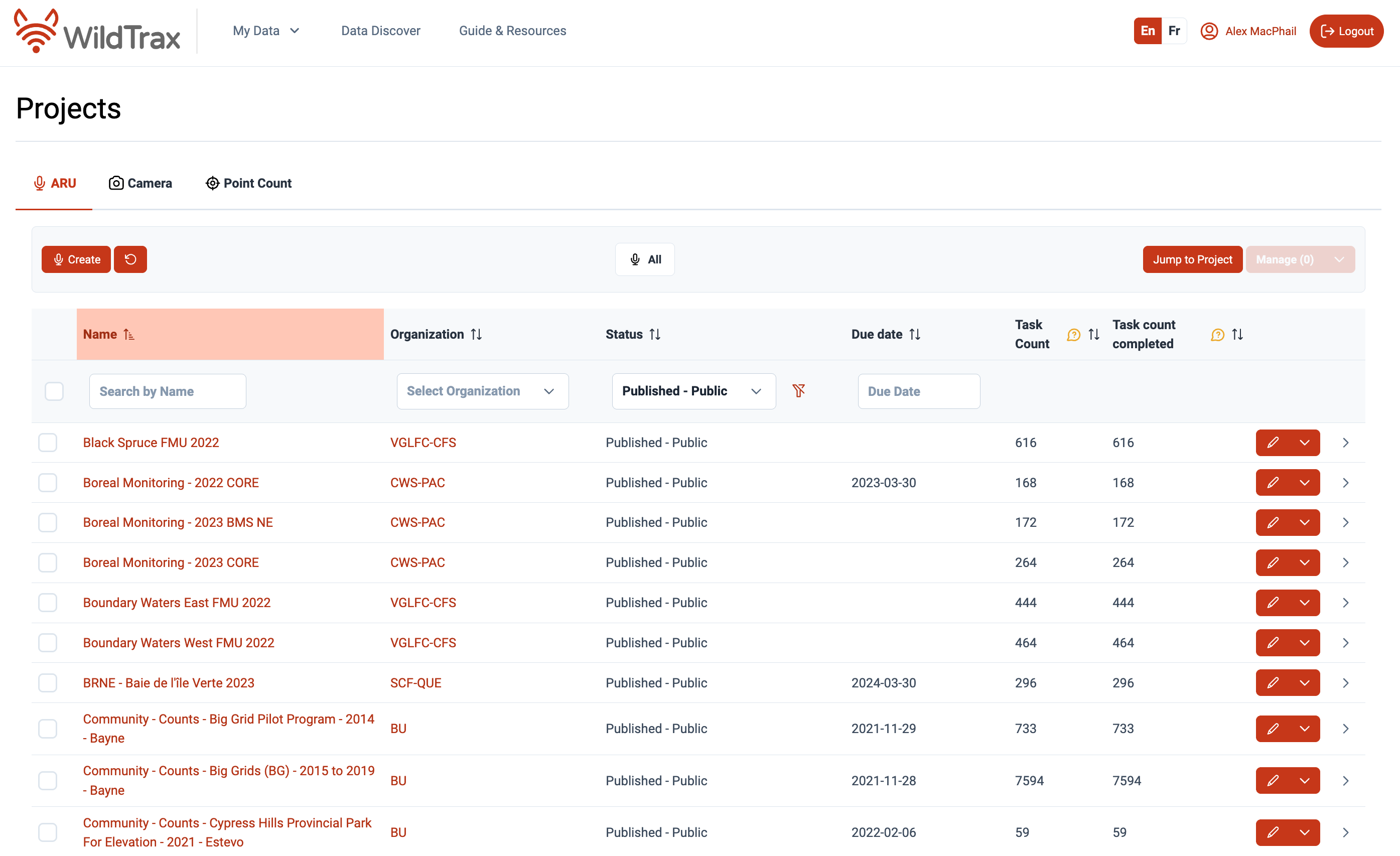Expand the My Data menu
Viewport: 1400px width, 856px height.
pyautogui.click(x=266, y=31)
